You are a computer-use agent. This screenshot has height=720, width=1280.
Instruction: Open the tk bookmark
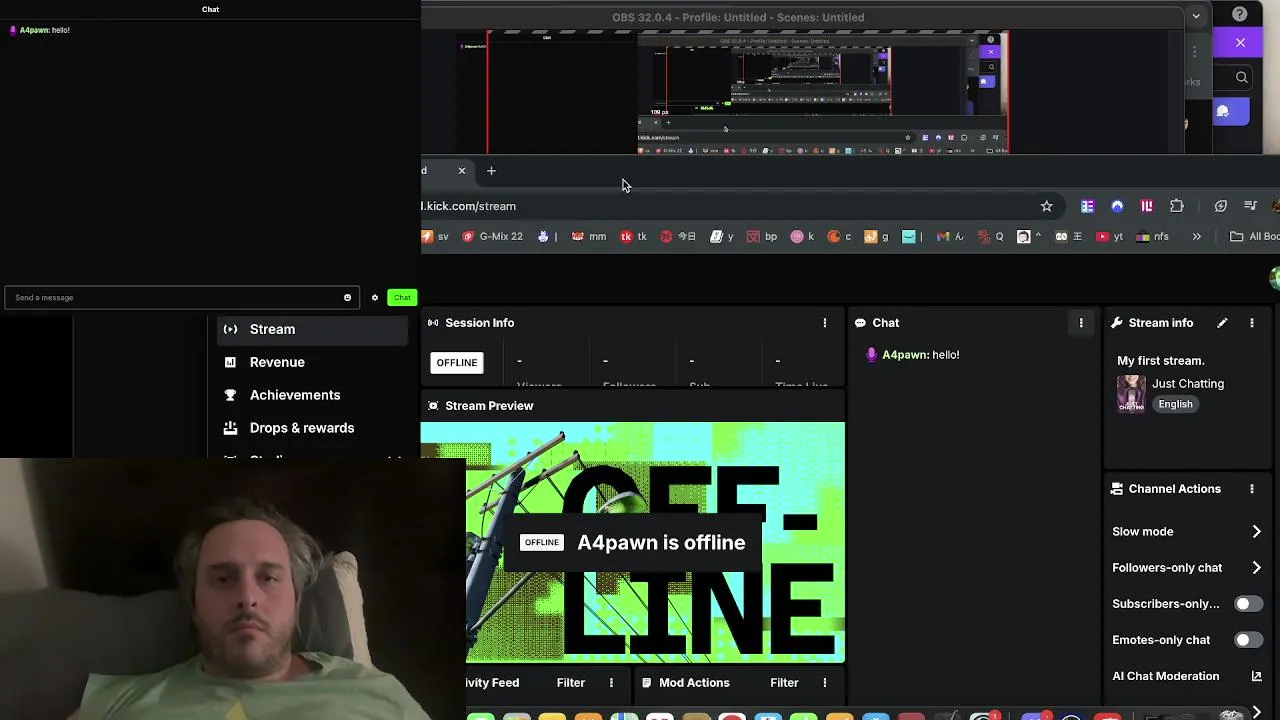(634, 237)
